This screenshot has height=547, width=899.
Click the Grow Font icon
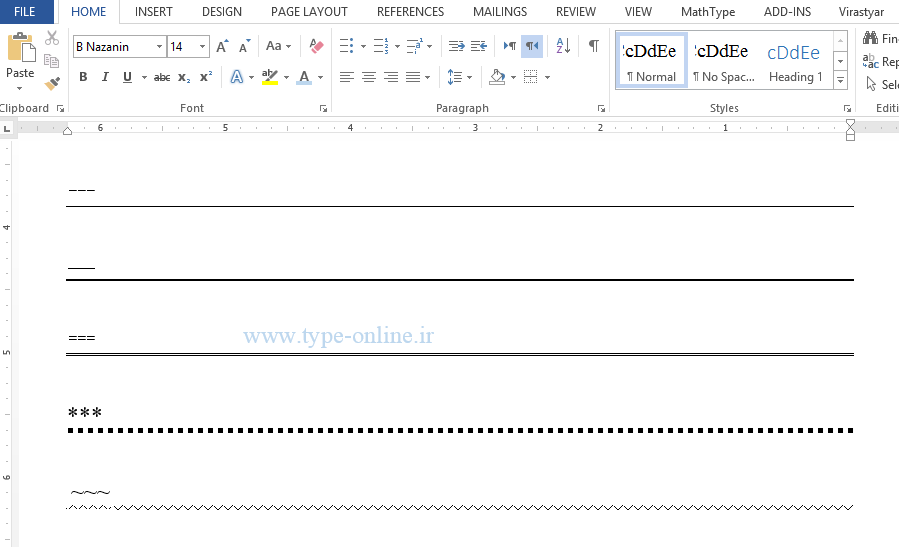(222, 46)
